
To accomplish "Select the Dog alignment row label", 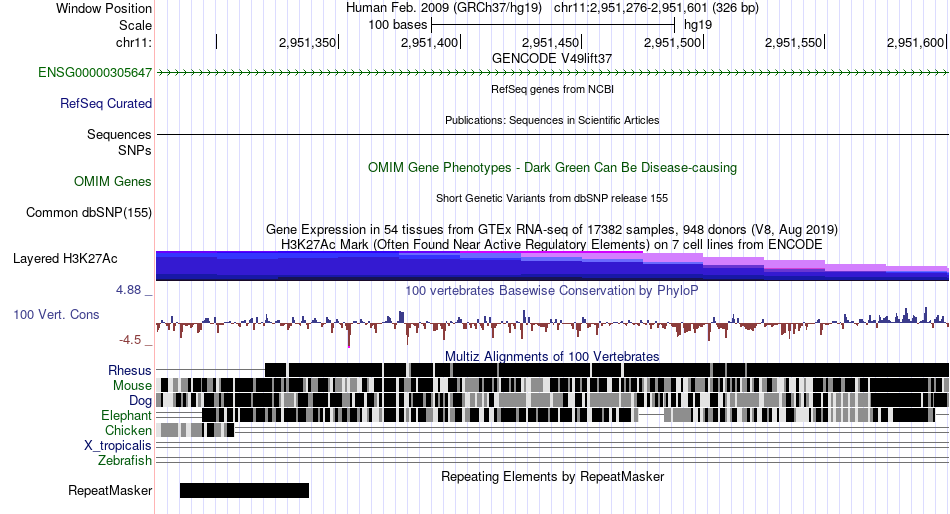I will coord(140,401).
